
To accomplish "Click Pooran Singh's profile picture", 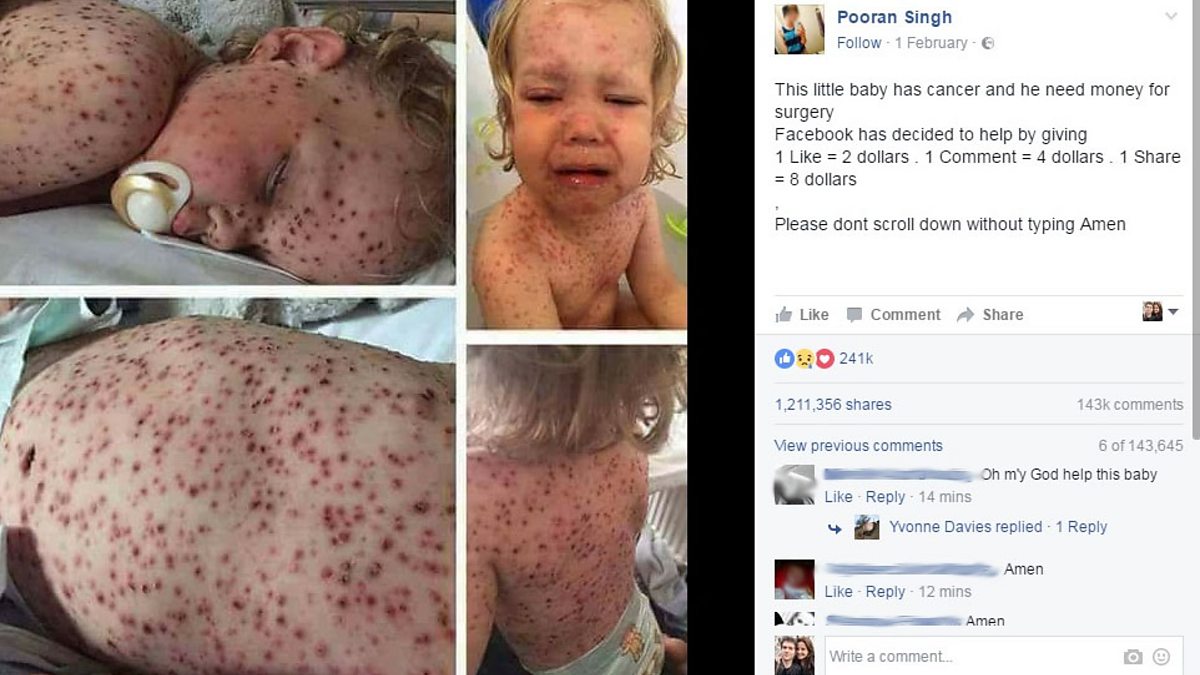I will coord(799,29).
